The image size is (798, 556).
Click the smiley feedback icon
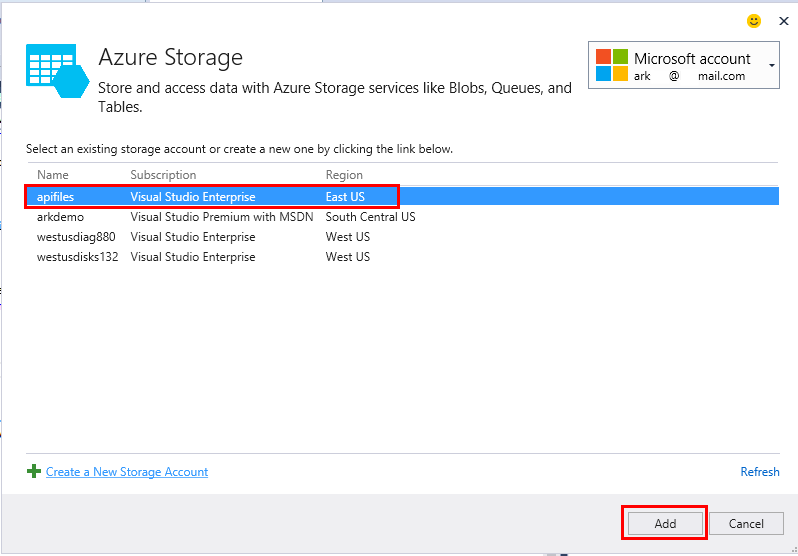[x=754, y=20]
